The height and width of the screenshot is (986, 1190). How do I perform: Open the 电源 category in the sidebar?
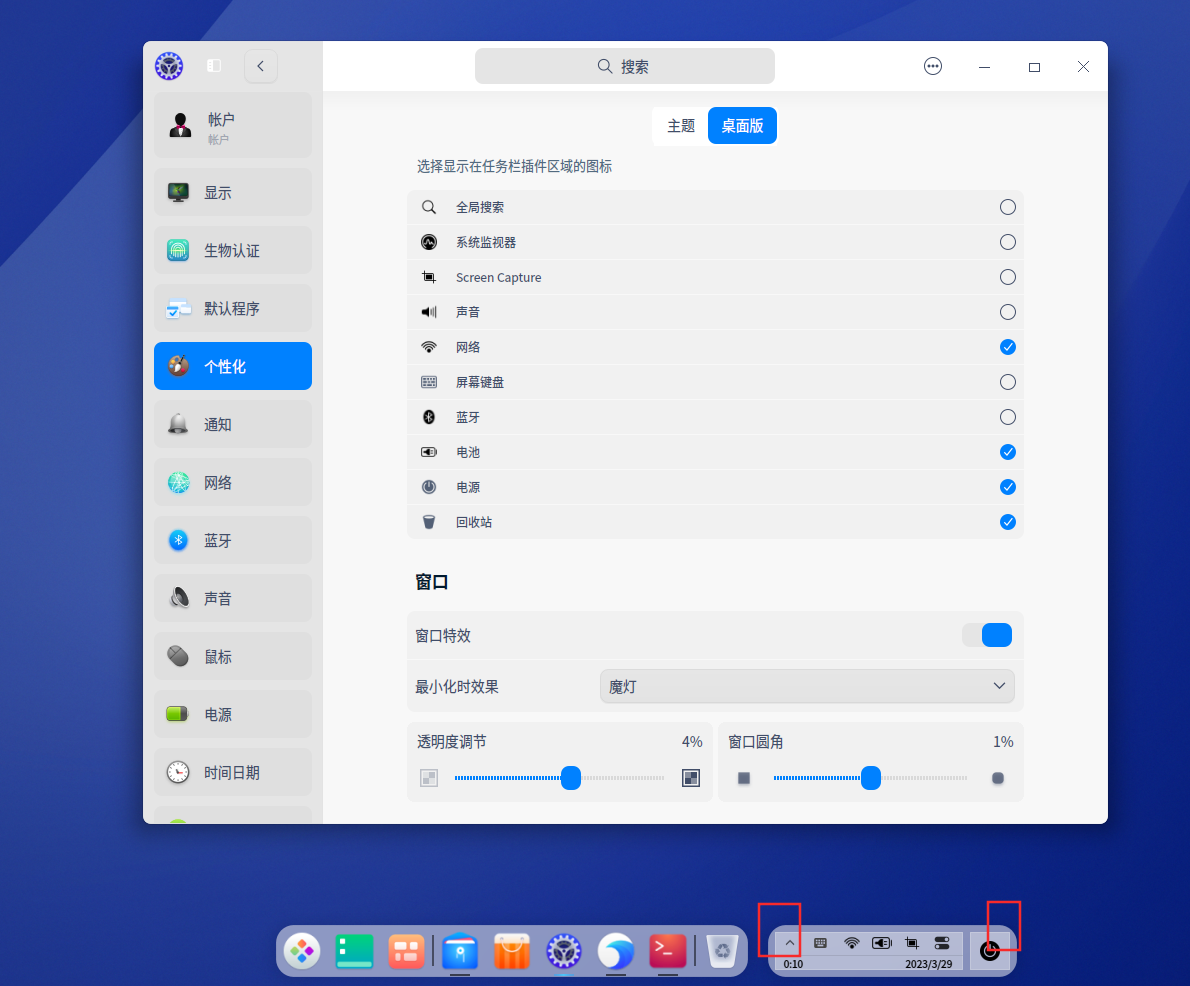[x=232, y=714]
